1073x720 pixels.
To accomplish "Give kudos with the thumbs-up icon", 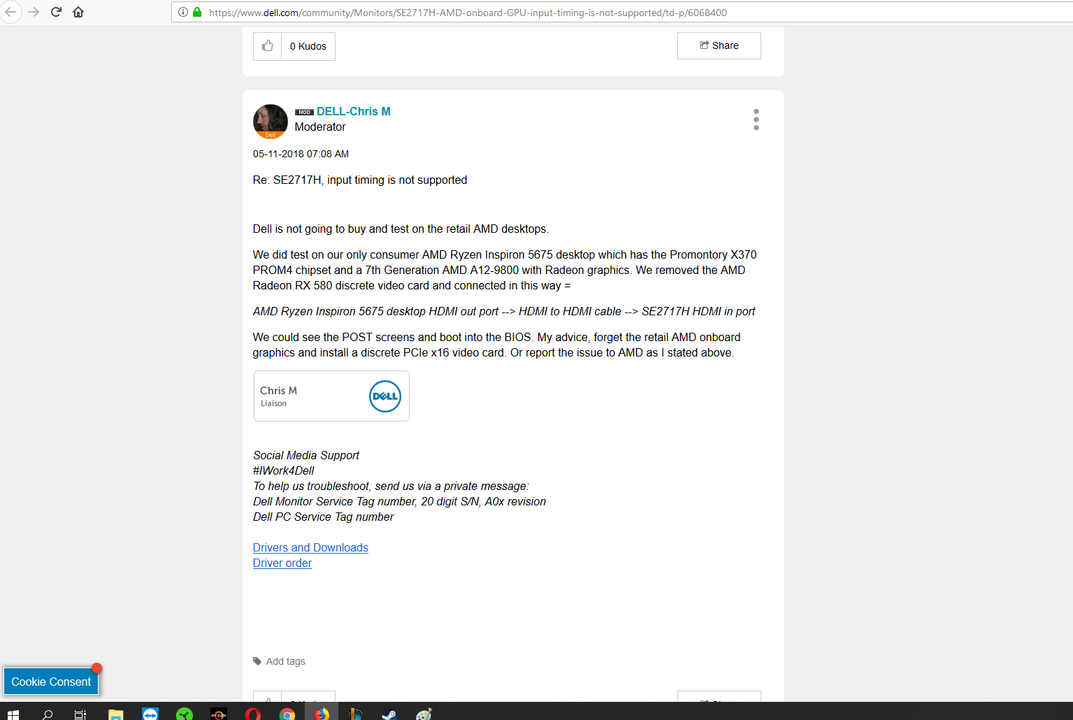I will [x=268, y=46].
